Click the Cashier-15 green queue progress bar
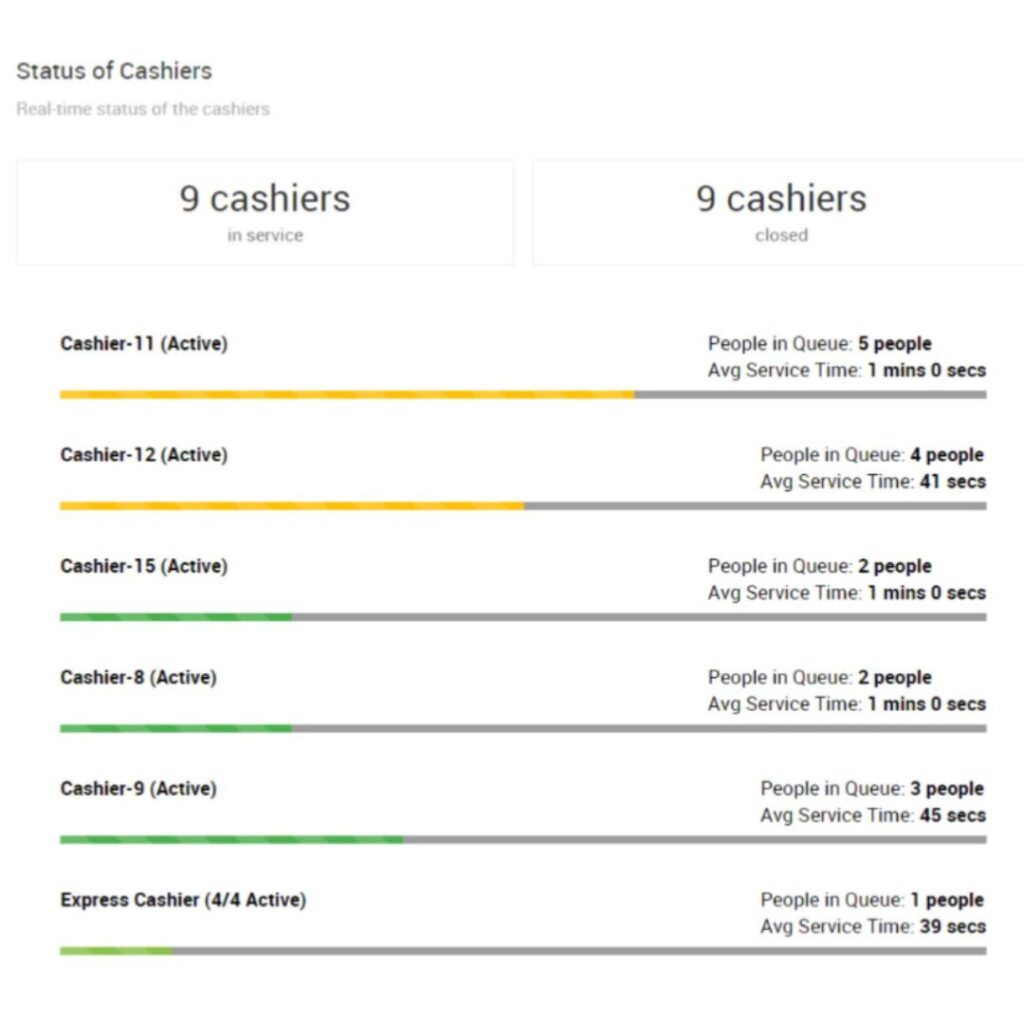 point(175,617)
